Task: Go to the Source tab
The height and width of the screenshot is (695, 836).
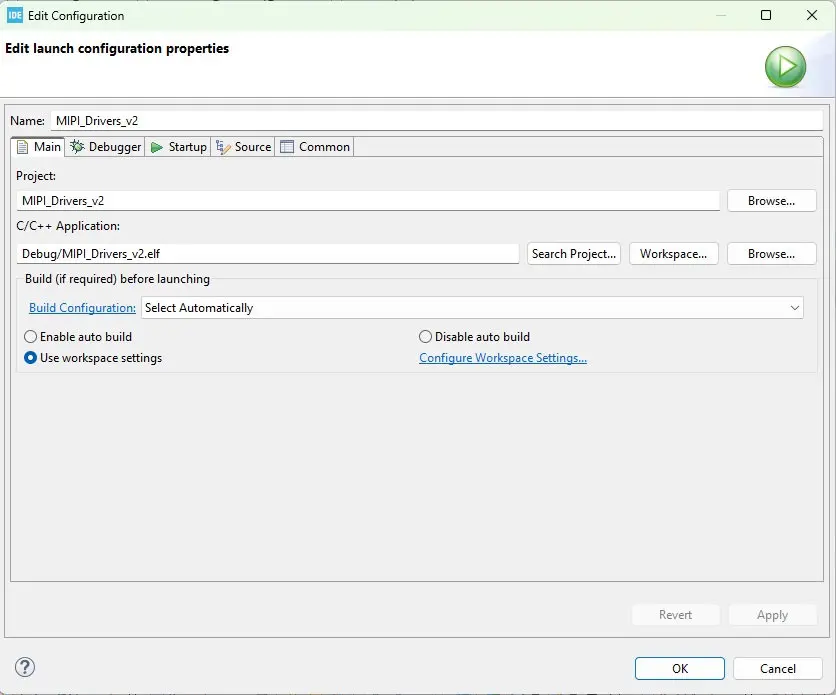Action: (243, 147)
